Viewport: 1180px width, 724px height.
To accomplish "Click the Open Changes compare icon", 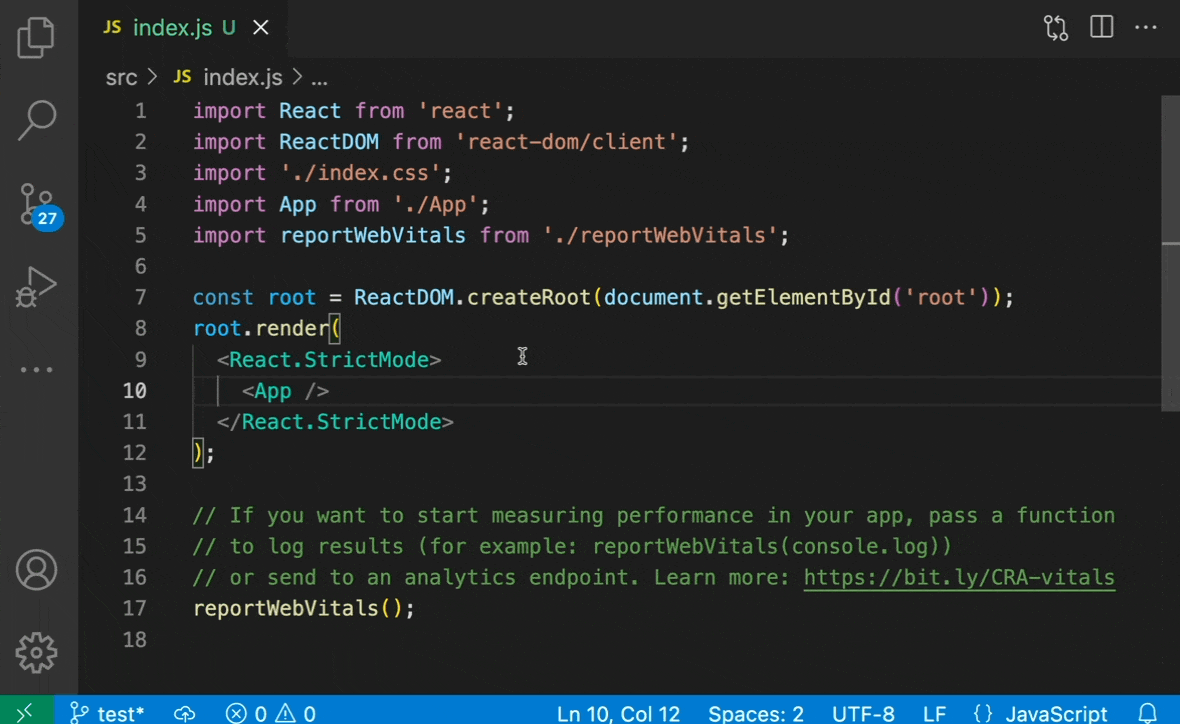I will [x=1056, y=27].
